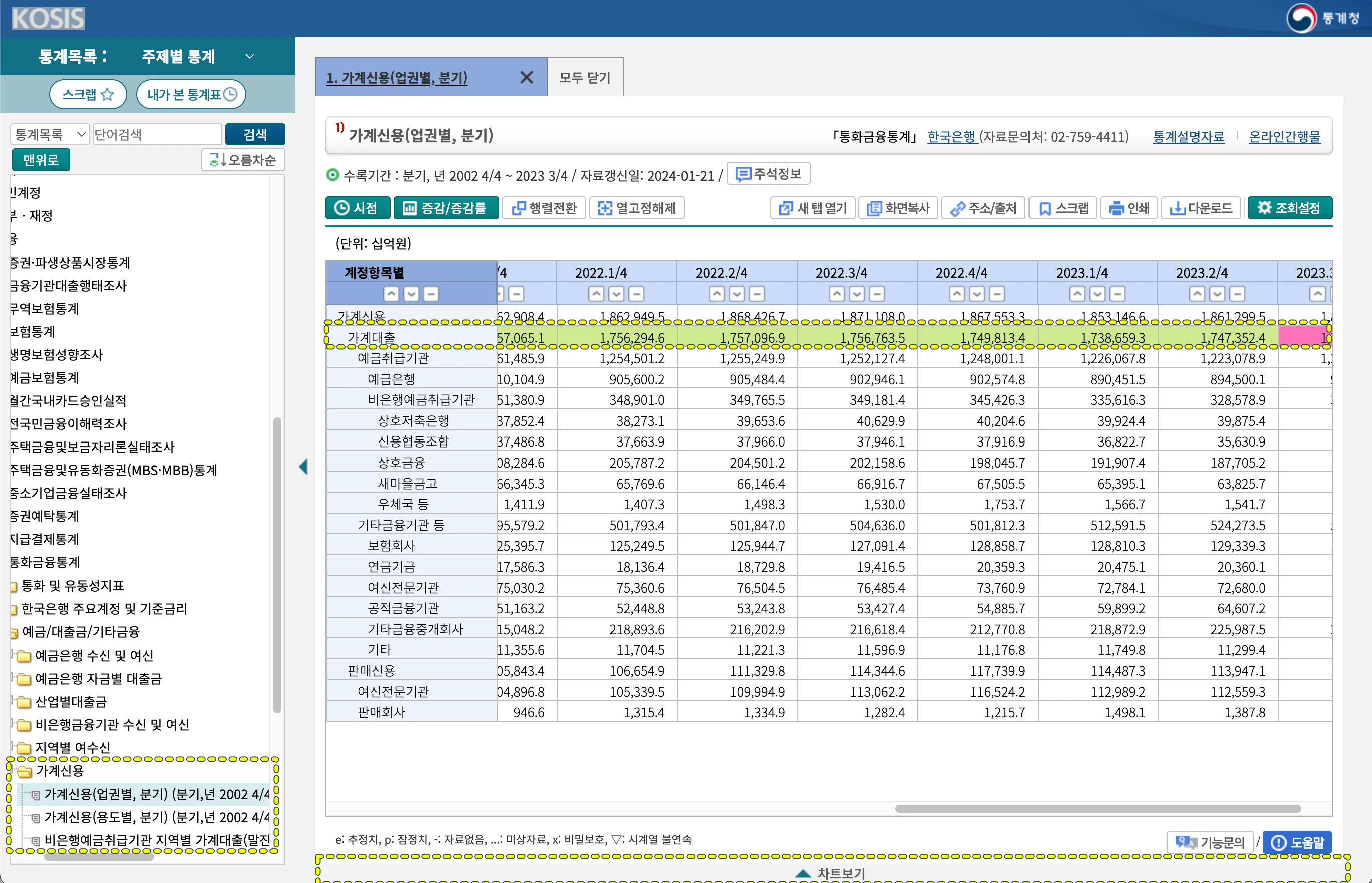Screen dimensions: 1372x883
Task: Open the 시점 time settings
Action: [x=358, y=208]
